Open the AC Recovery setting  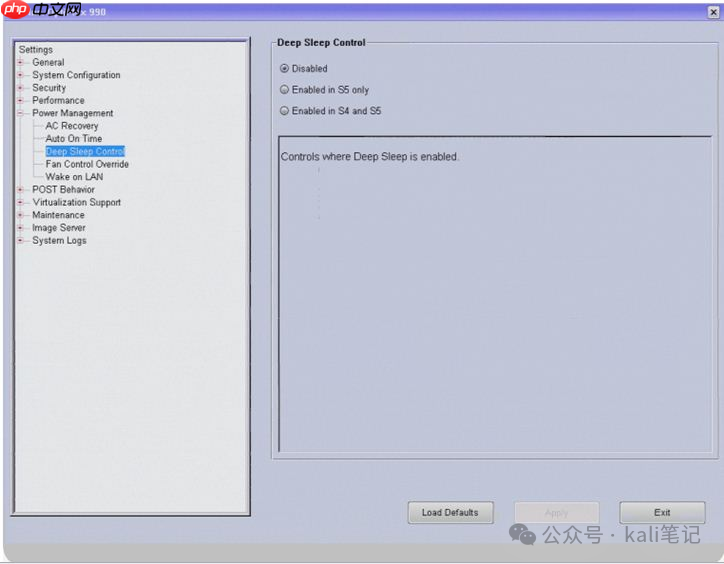click(x=72, y=126)
